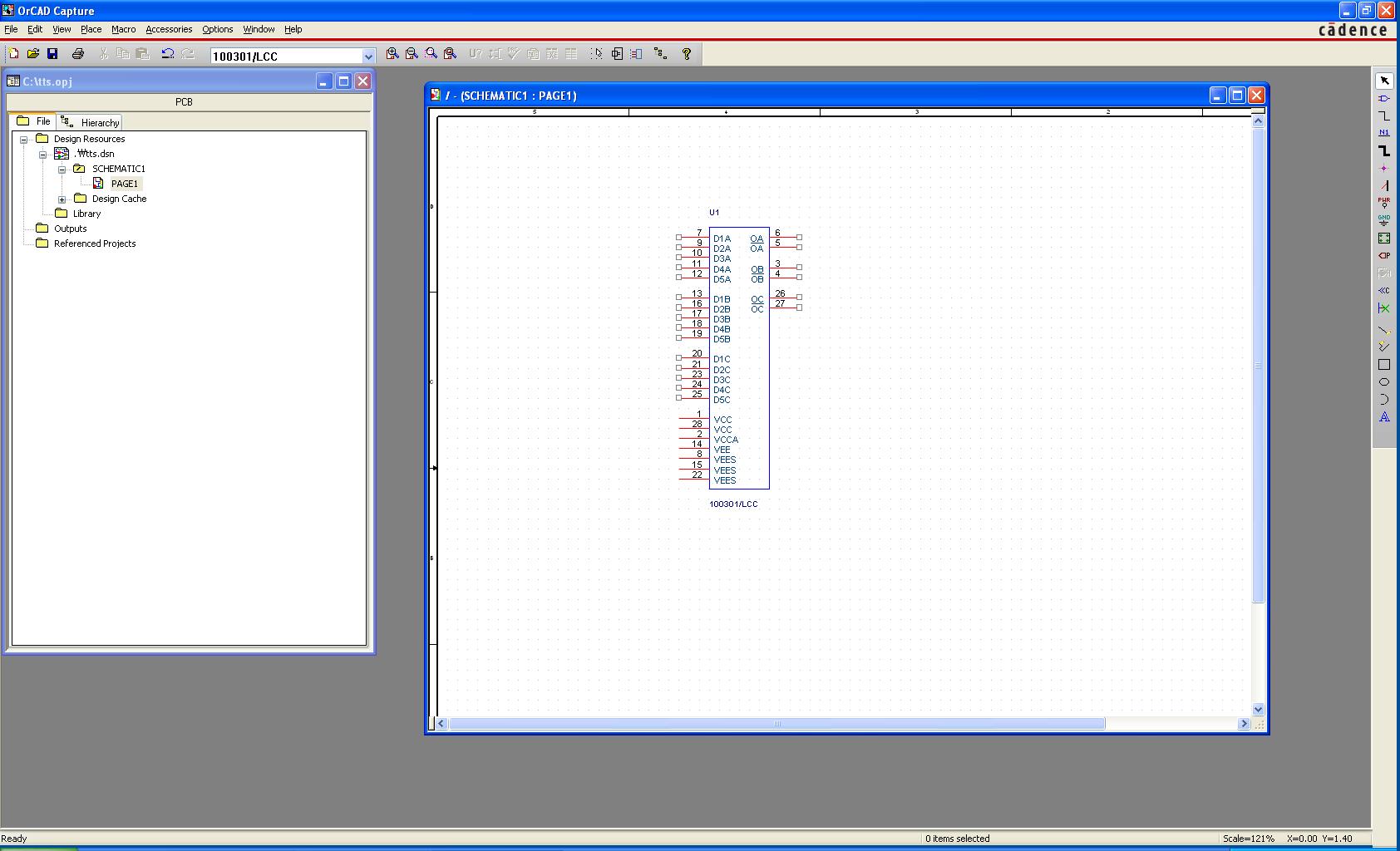Image resolution: width=1400 pixels, height=851 pixels.
Task: Choose the Place Hierarchical Block tool
Action: (x=1384, y=239)
